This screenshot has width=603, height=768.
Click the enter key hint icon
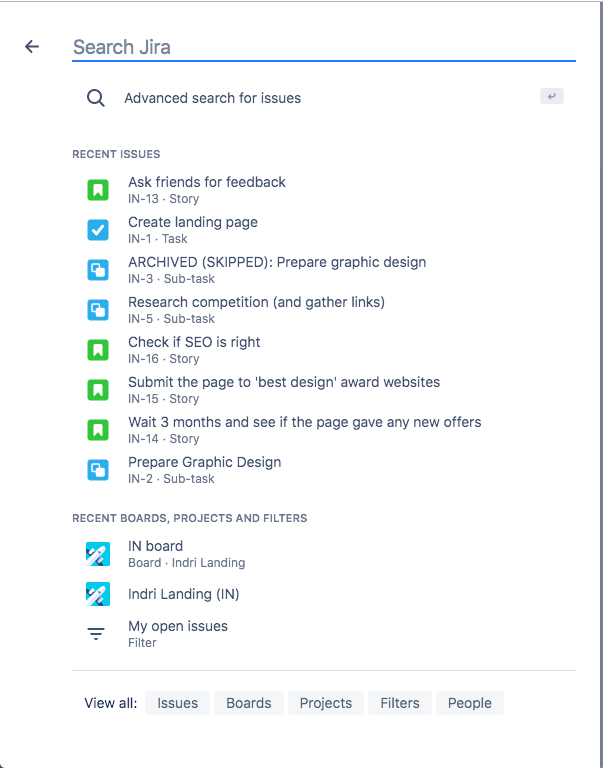[552, 96]
